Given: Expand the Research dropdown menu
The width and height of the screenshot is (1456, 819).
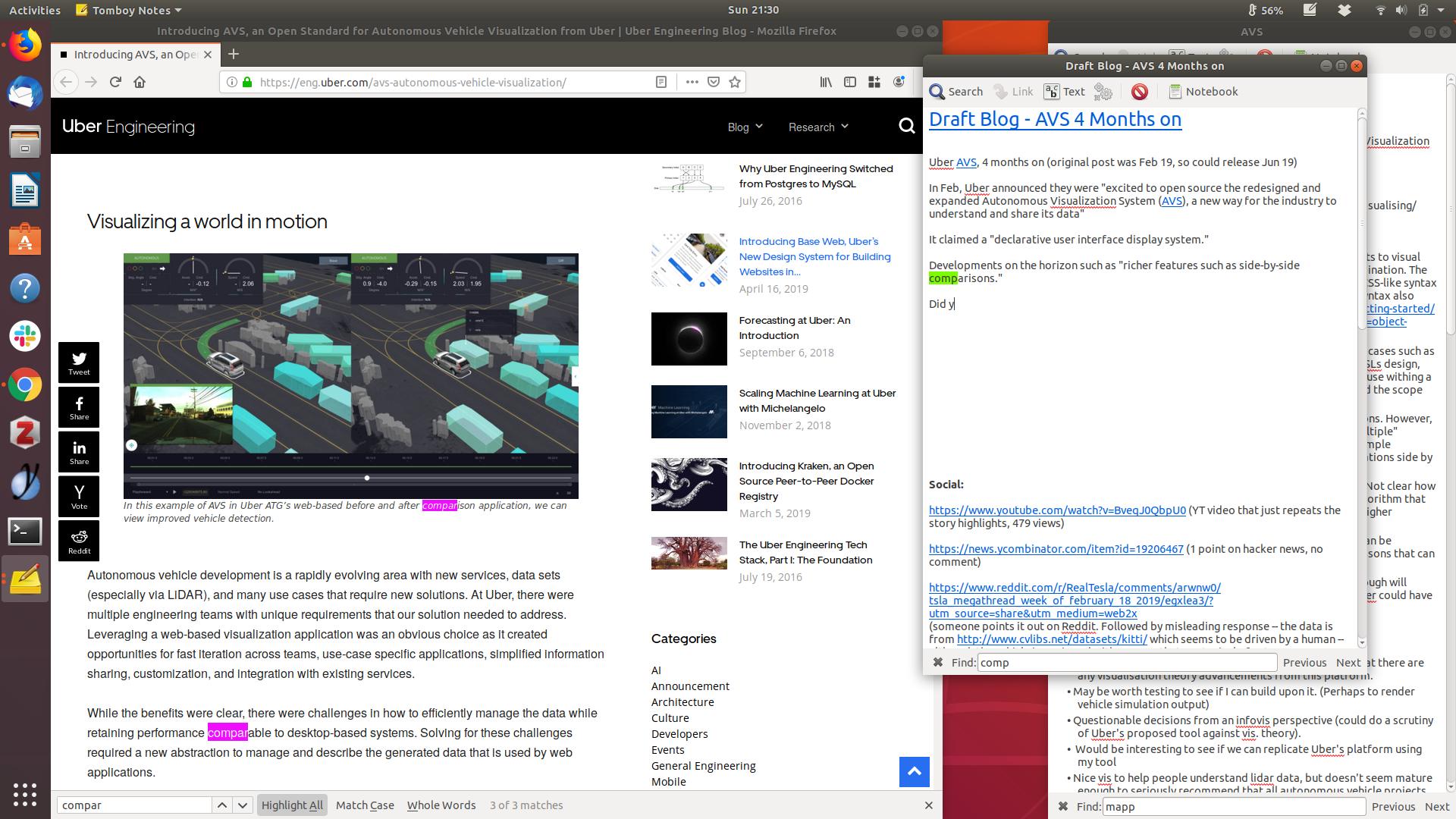Looking at the screenshot, I should tap(817, 127).
